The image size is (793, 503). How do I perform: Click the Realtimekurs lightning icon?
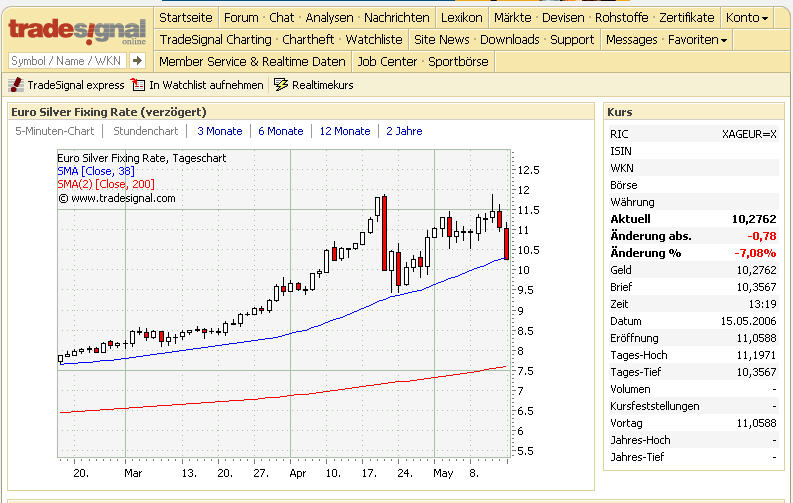coord(281,85)
